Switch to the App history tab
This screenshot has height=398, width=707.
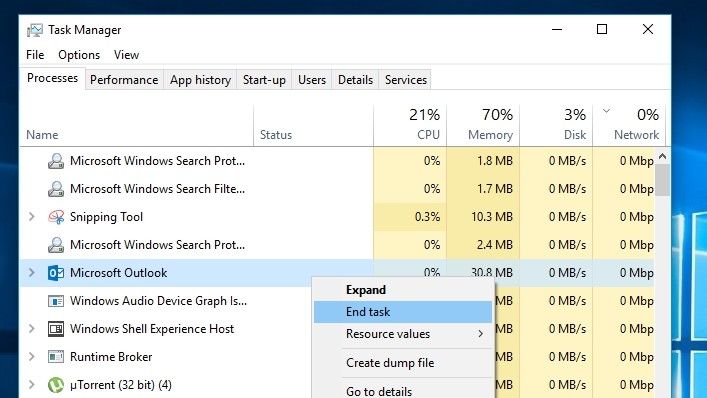(x=200, y=80)
